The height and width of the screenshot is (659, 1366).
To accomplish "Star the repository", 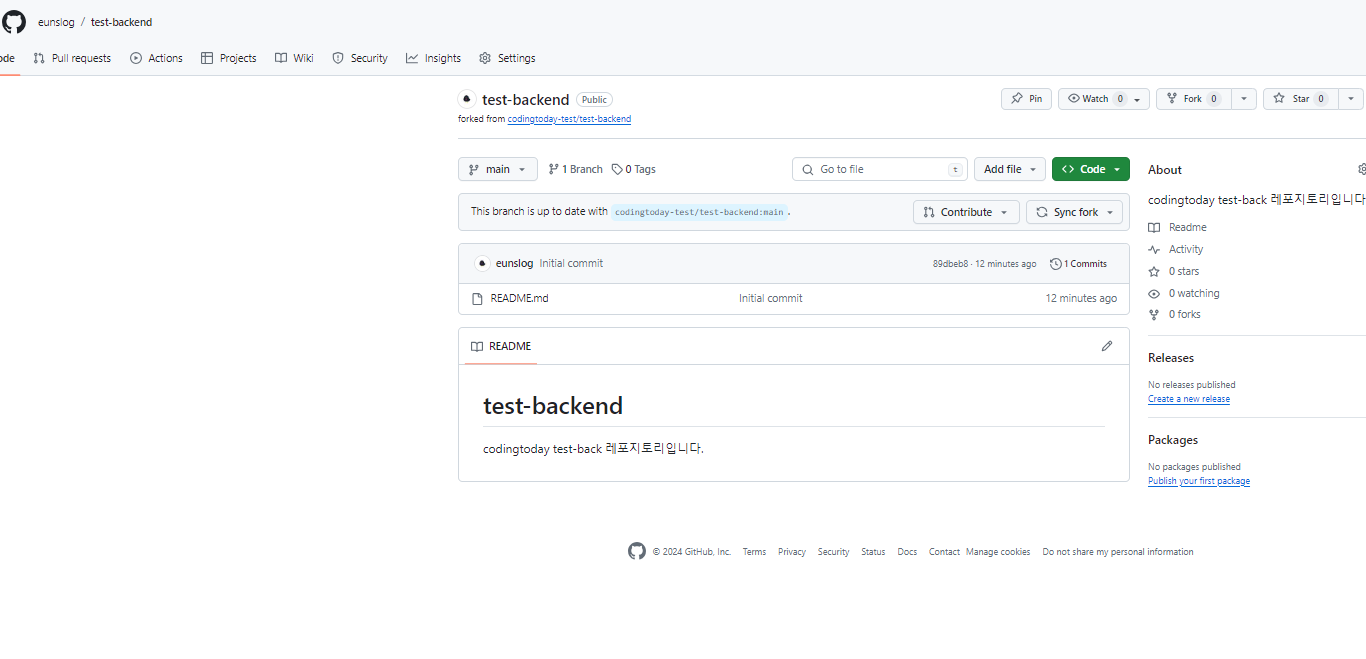I will pyautogui.click(x=1299, y=99).
